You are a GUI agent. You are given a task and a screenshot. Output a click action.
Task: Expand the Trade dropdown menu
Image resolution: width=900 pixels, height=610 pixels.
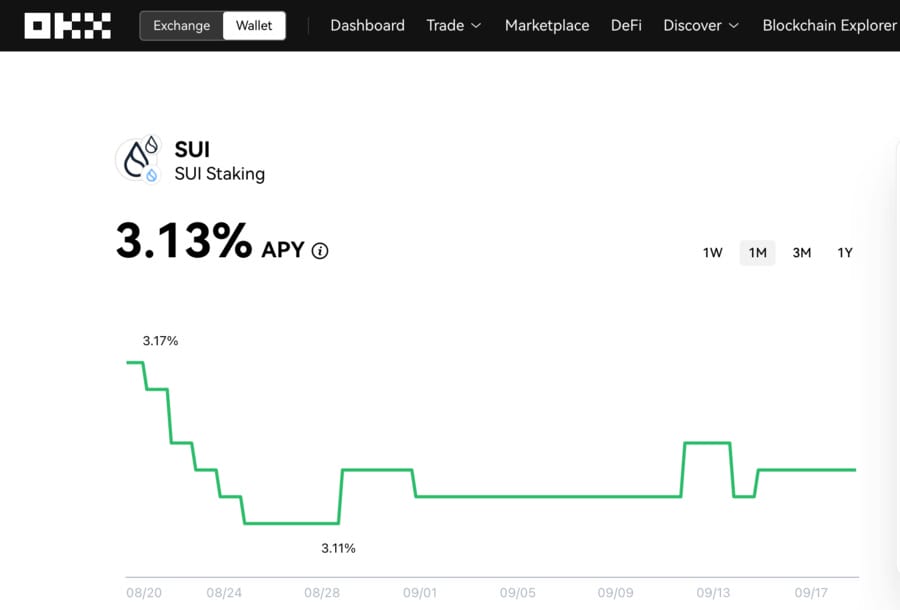[453, 26]
